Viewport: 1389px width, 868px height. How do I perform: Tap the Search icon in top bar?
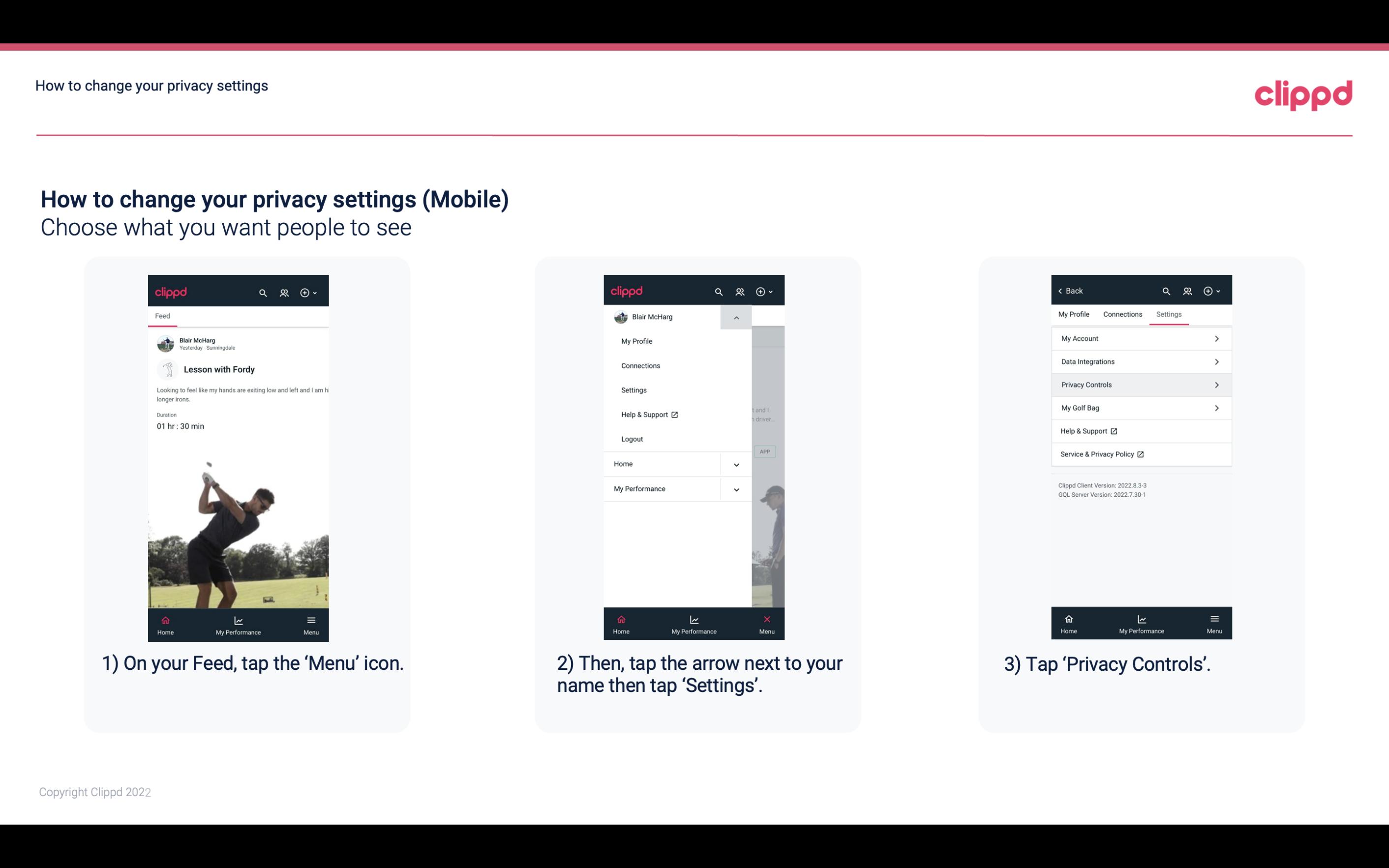262,291
